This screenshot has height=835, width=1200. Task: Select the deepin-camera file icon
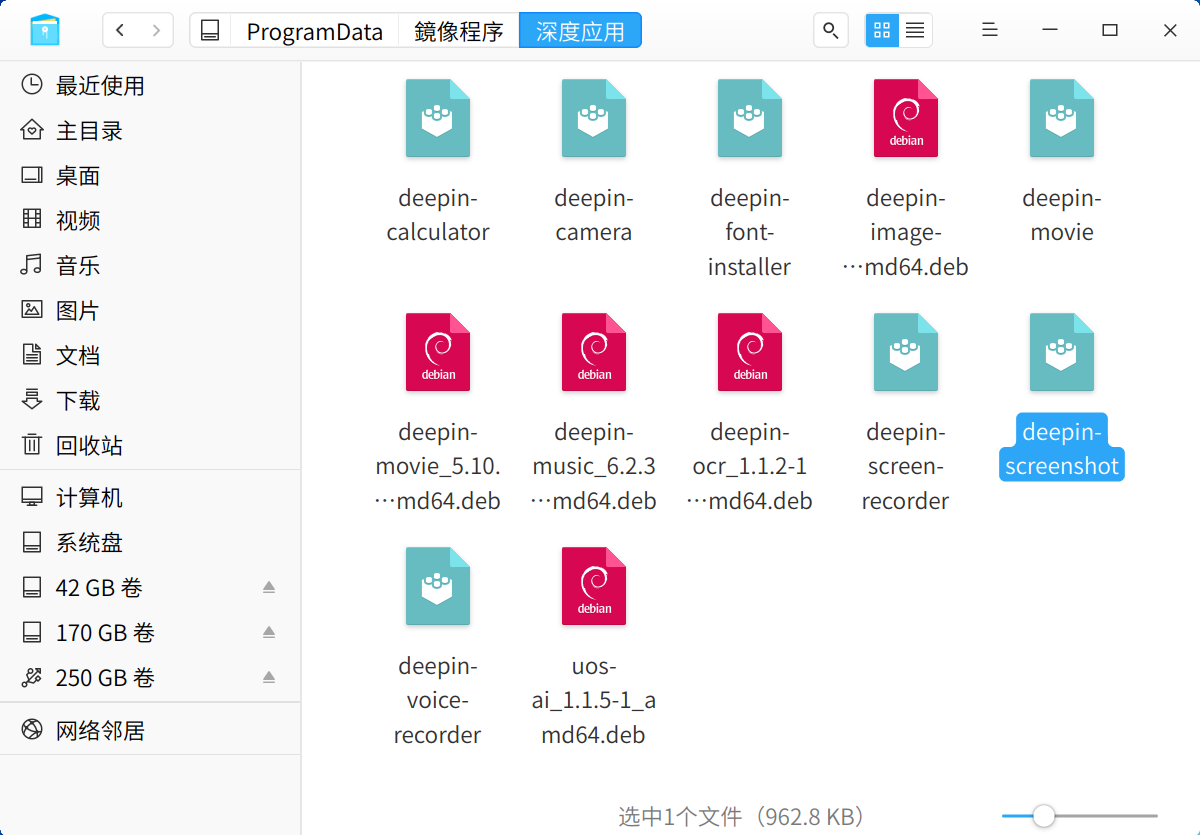(594, 118)
